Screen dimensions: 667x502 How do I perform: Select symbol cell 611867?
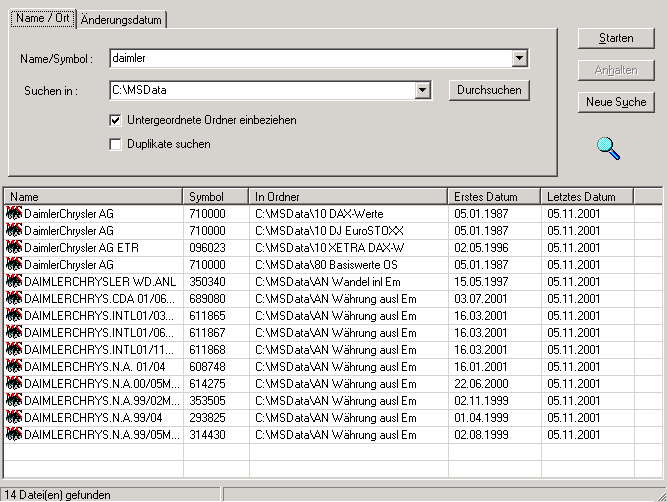coord(207,333)
